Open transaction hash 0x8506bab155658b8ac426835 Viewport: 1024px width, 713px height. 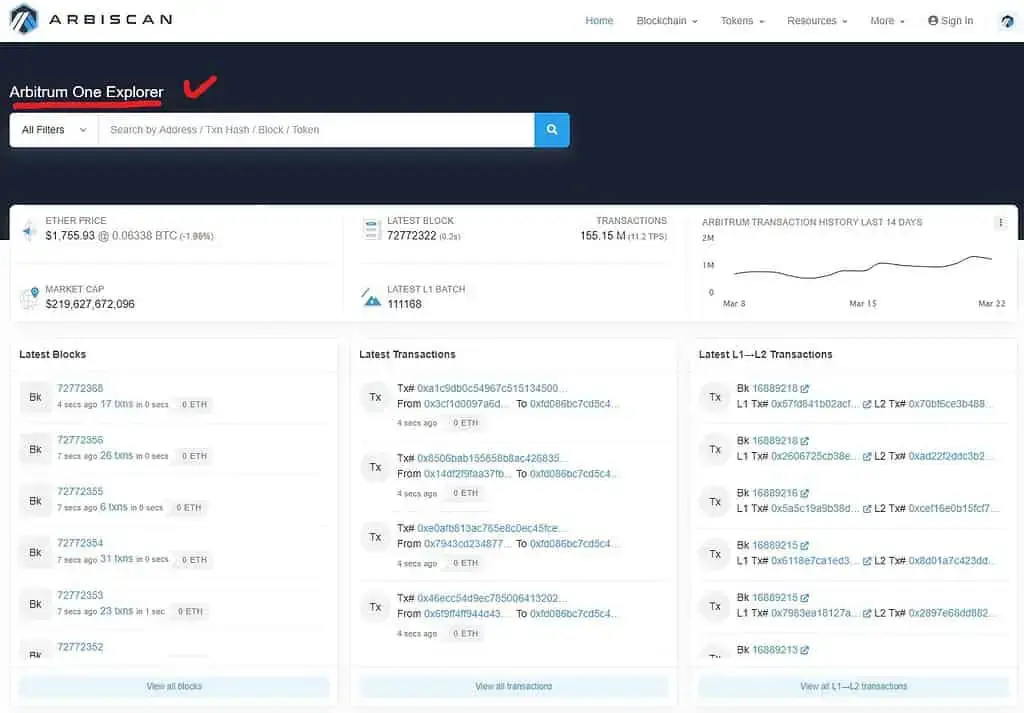(x=492, y=458)
